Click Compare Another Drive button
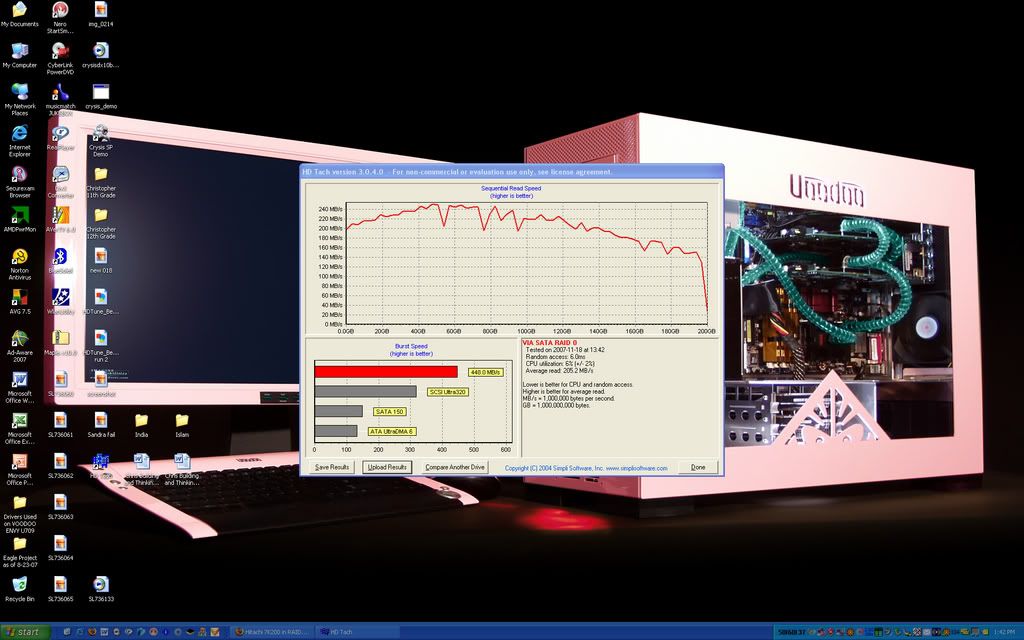 455,467
